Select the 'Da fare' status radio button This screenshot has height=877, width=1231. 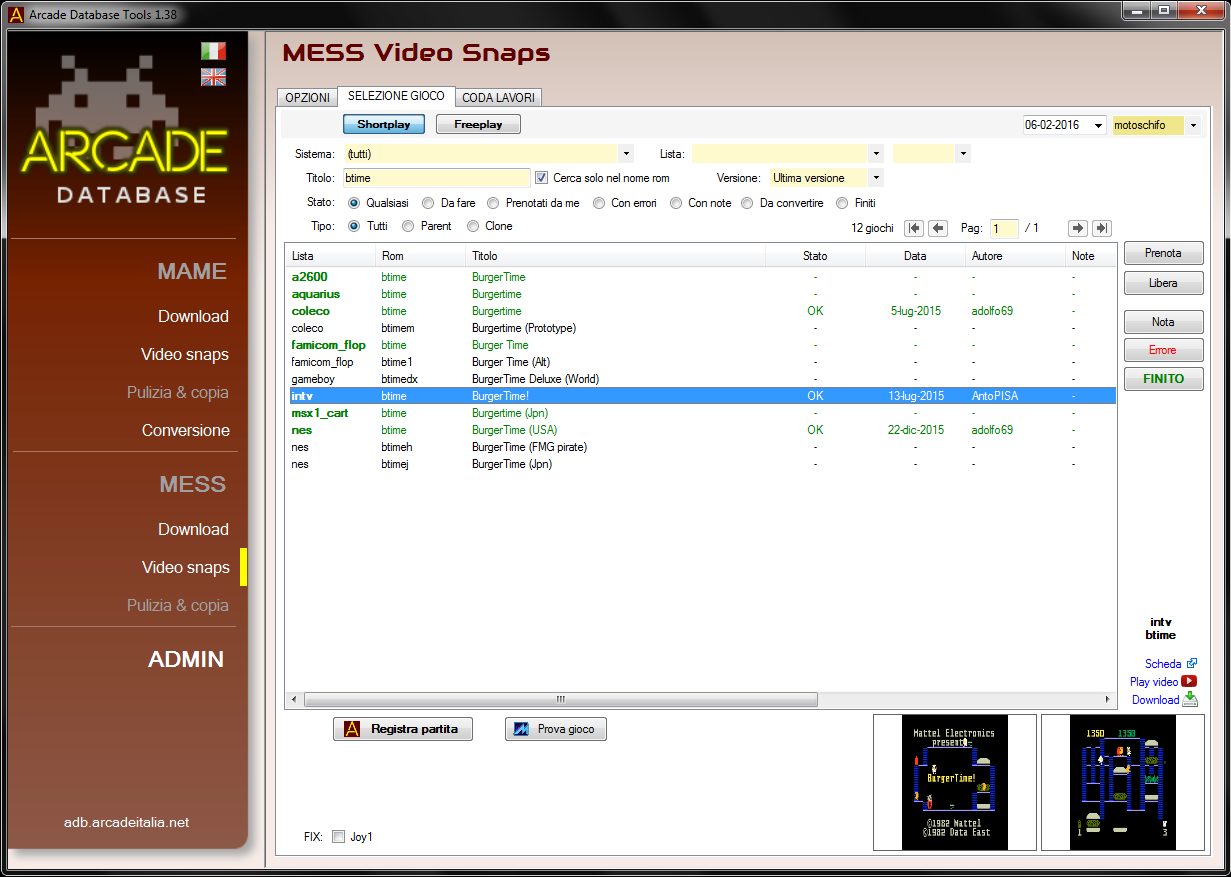(429, 203)
